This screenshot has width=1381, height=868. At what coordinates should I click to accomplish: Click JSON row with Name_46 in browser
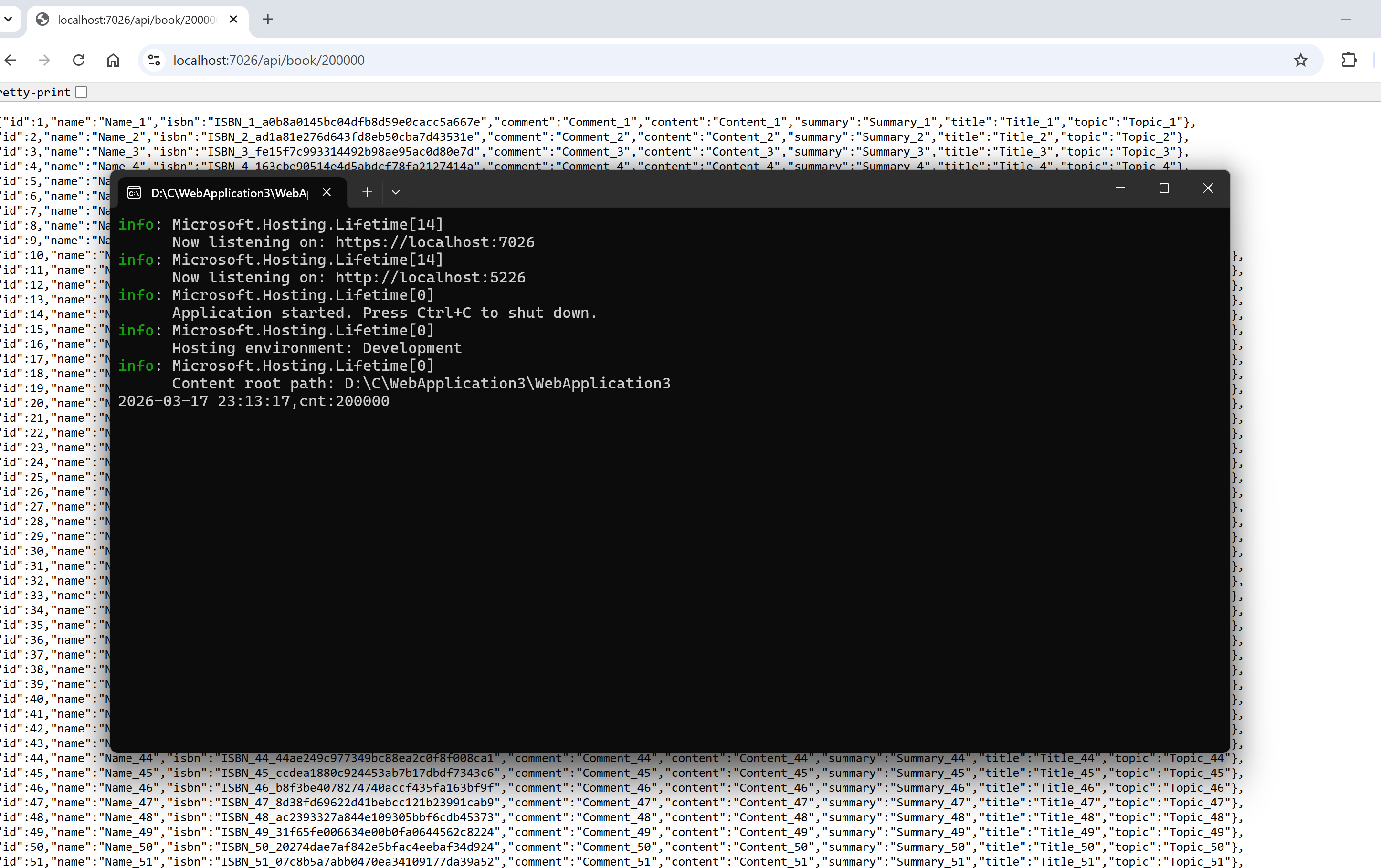click(x=622, y=788)
